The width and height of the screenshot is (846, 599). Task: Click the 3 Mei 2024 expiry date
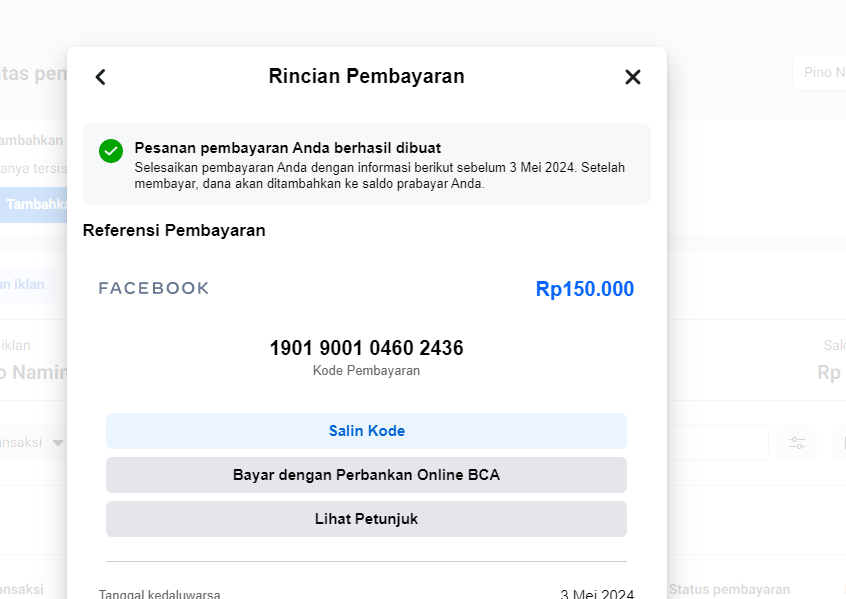point(596,594)
